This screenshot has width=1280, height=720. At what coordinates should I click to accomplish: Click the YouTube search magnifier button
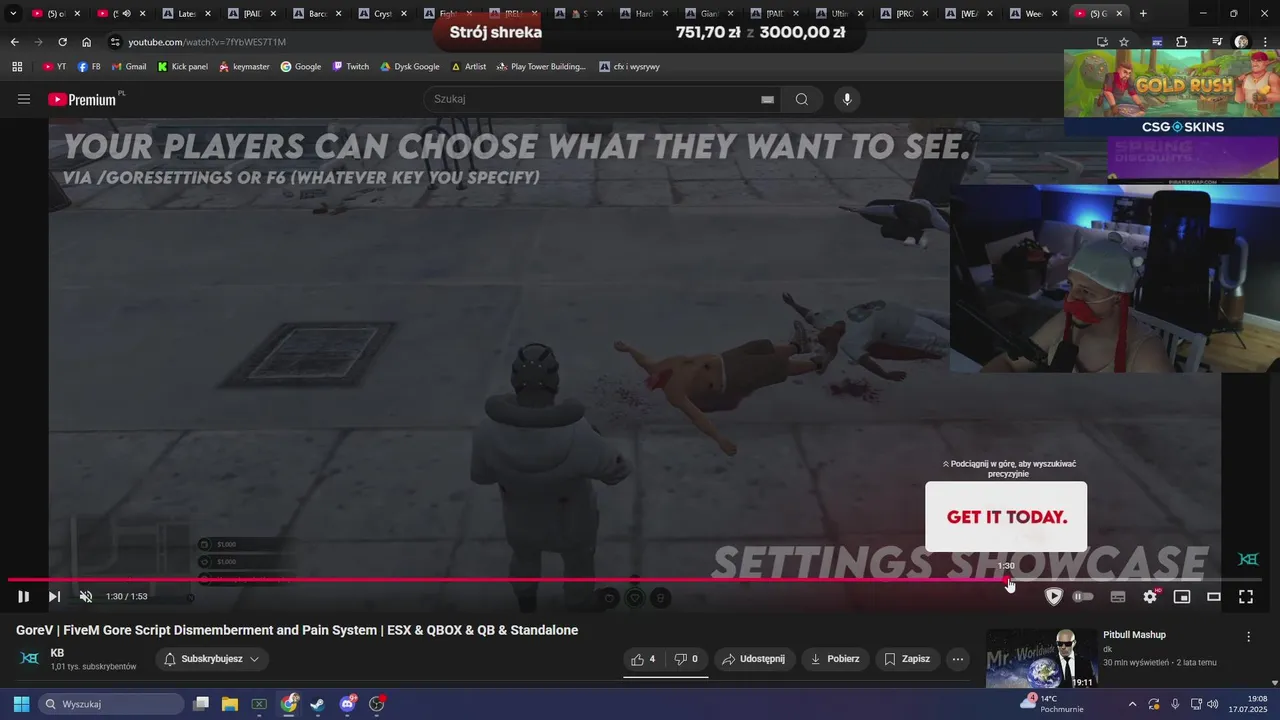click(802, 99)
